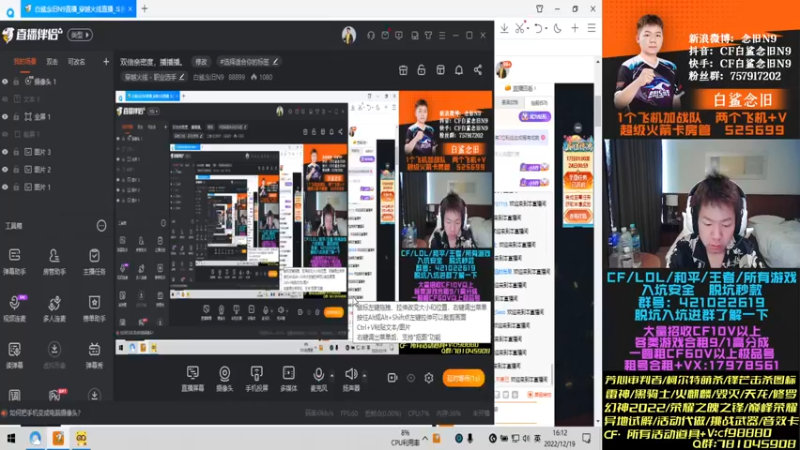This screenshot has height=450, width=800.
Task: Click the share icon above the preview
Action: 478,70
